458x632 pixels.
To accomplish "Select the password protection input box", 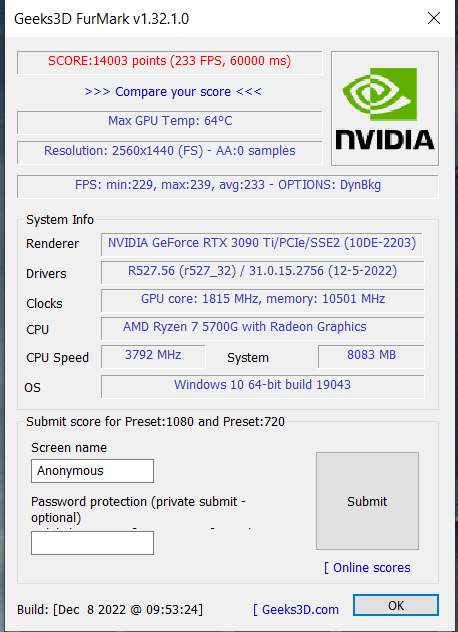I will (x=92, y=543).
